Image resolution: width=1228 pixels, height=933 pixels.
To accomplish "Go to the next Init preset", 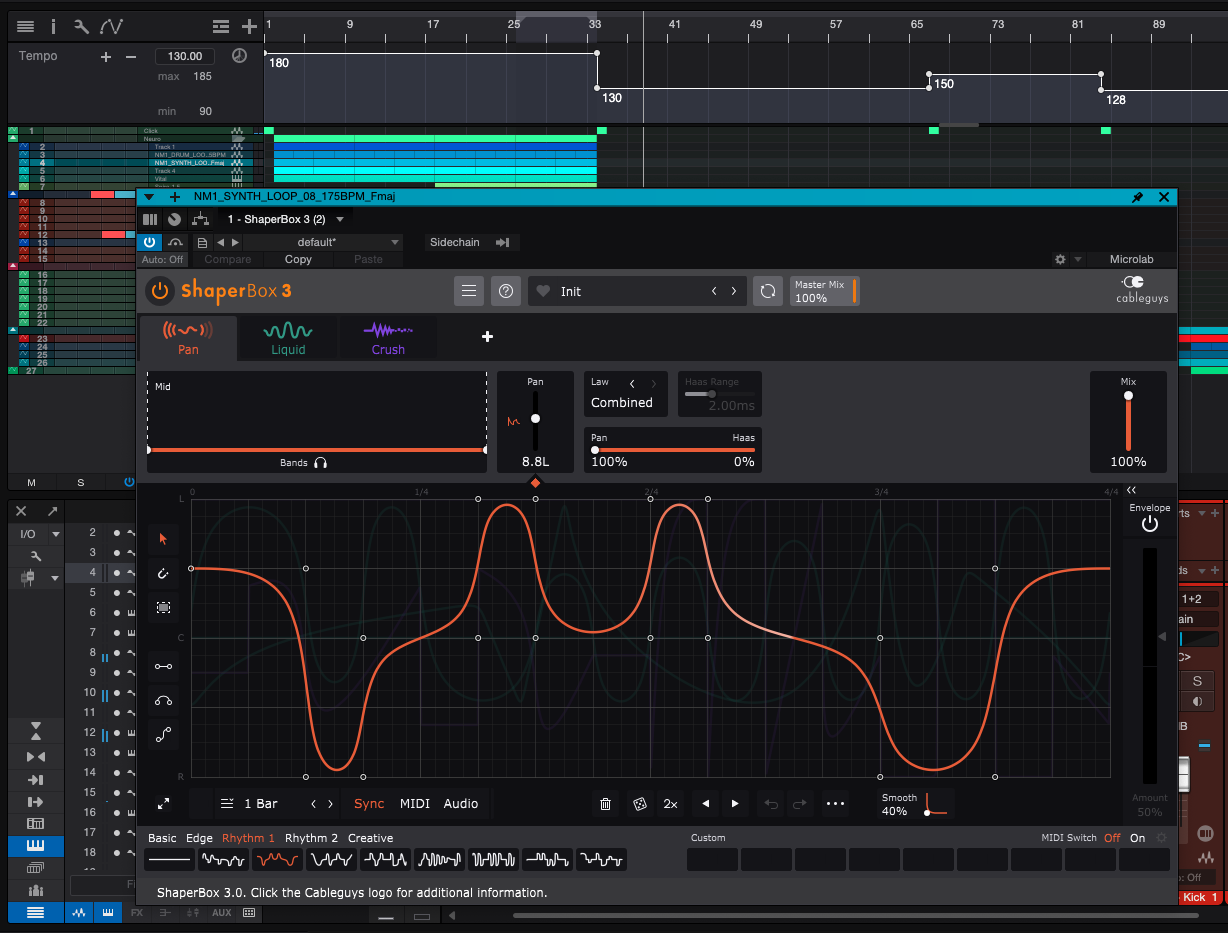I will [734, 291].
